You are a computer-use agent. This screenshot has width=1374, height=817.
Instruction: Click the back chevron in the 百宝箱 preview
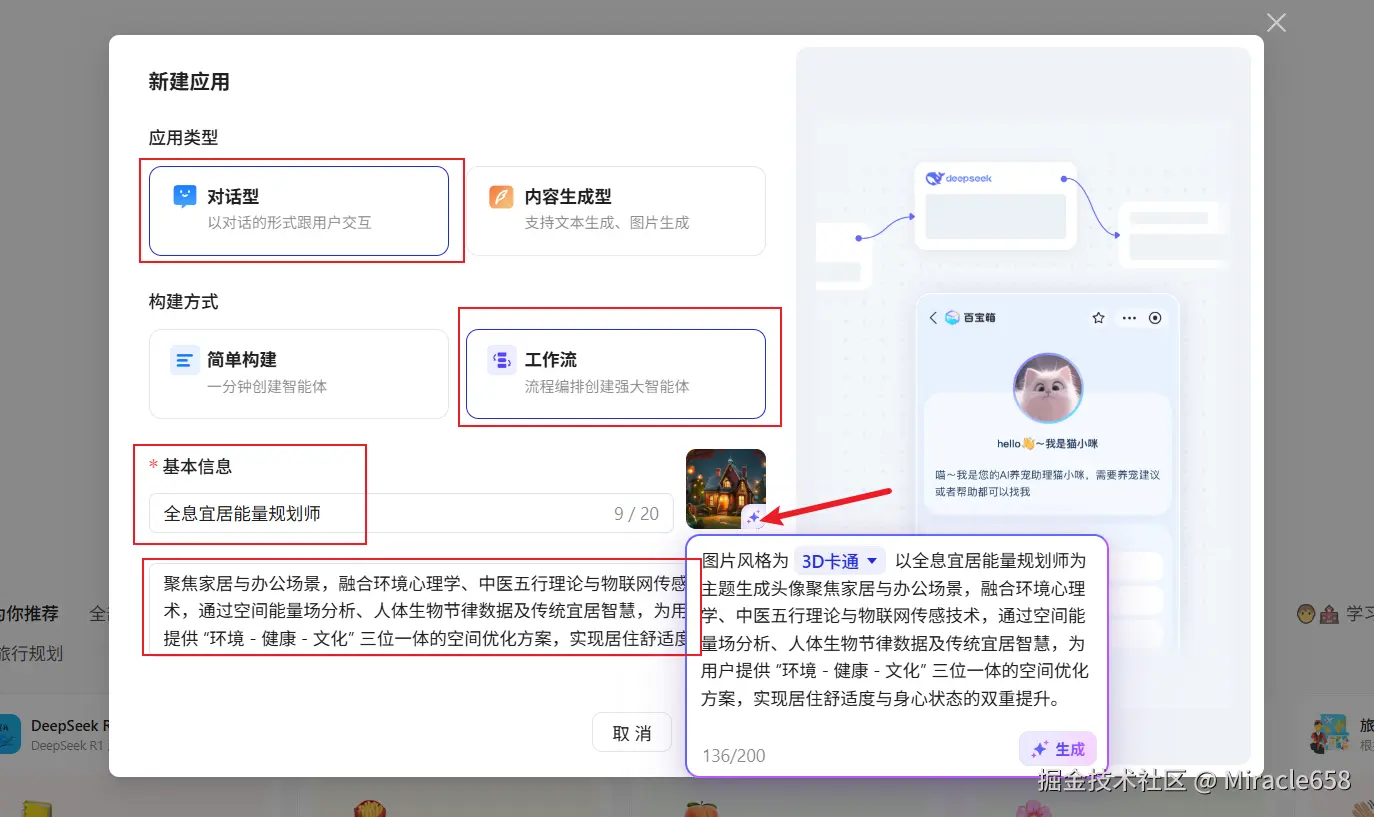click(x=931, y=317)
